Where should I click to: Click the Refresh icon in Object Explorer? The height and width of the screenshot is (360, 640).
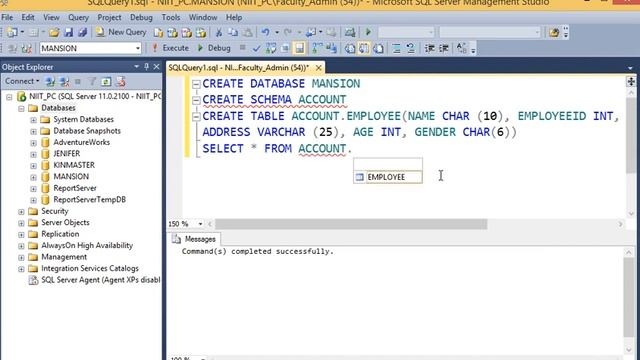106,82
